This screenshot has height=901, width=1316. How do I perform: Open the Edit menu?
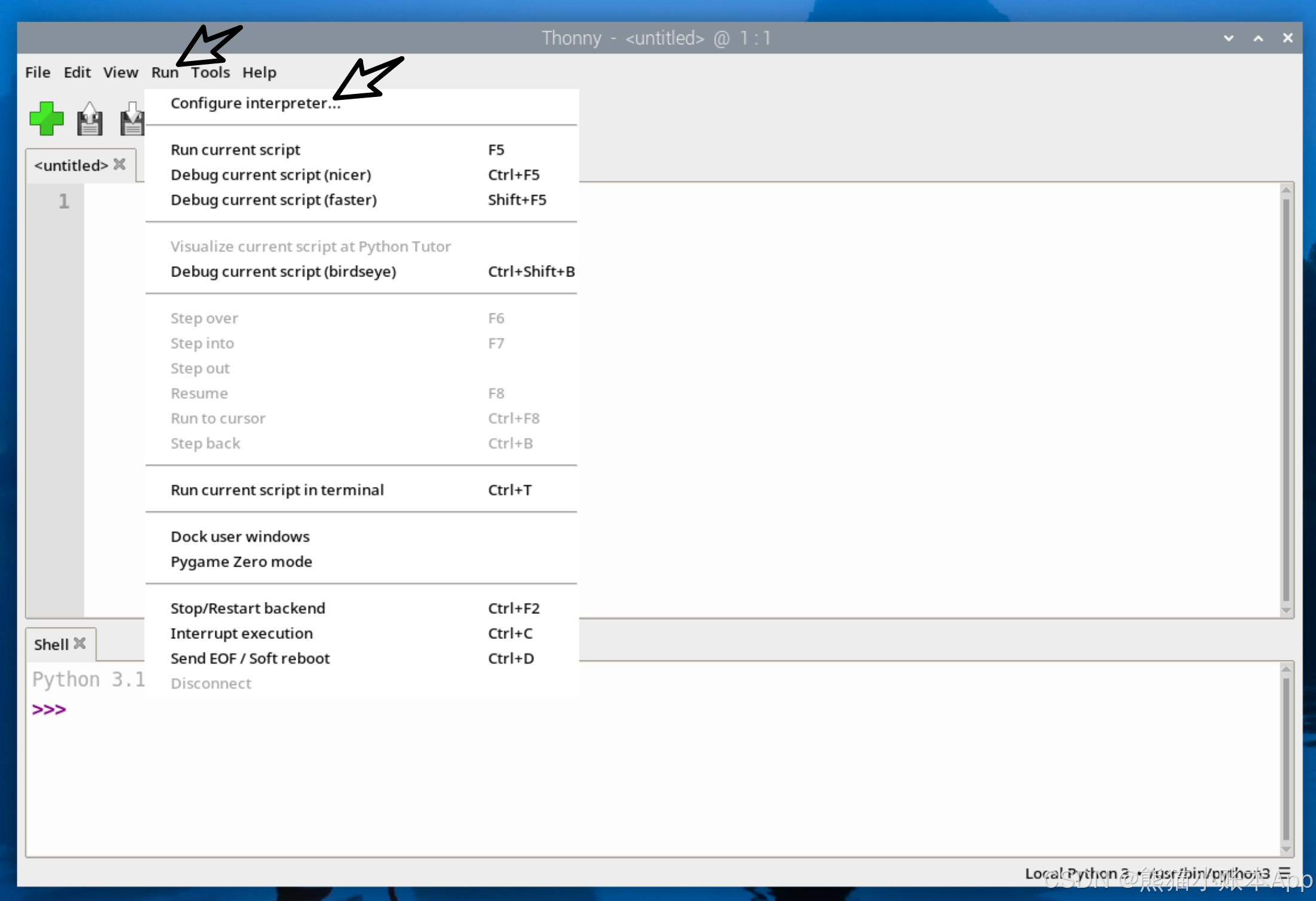pyautogui.click(x=77, y=72)
